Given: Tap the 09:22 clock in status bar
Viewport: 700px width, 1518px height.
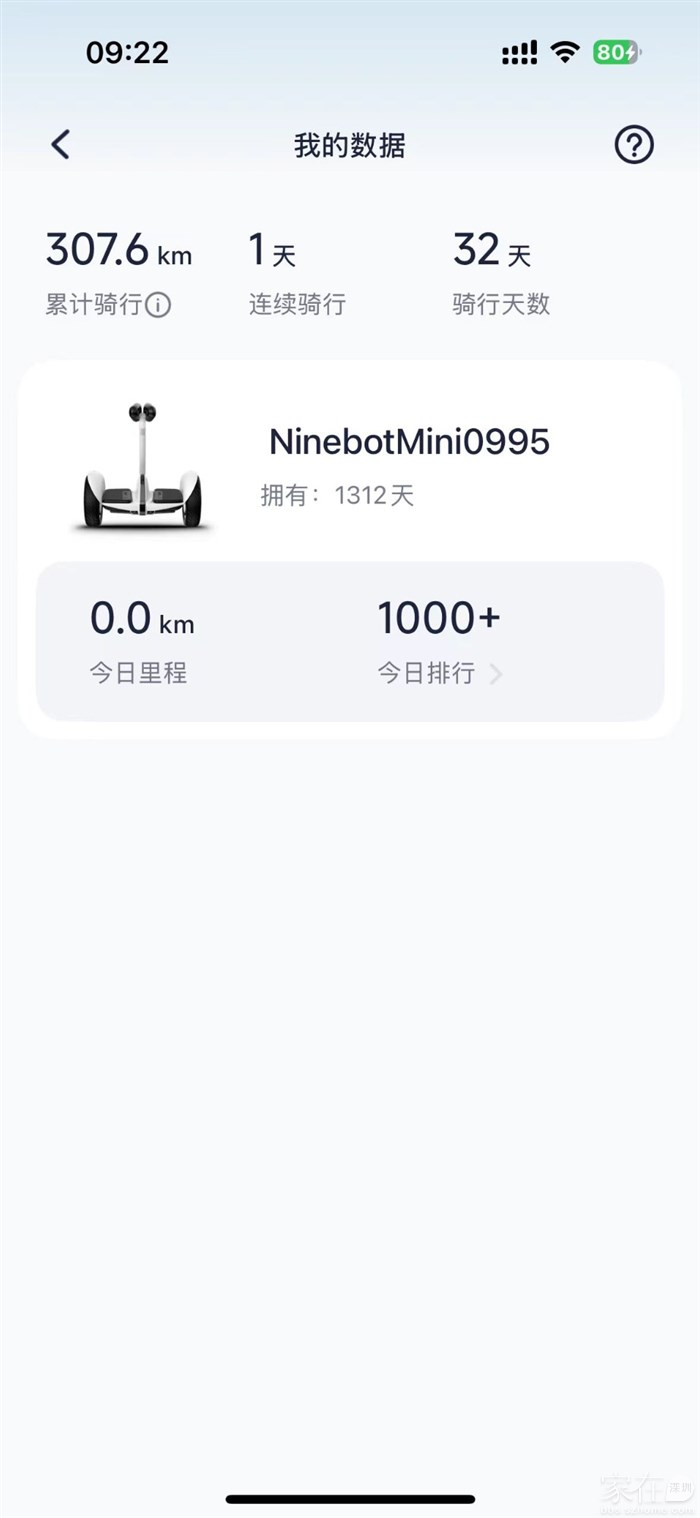Looking at the screenshot, I should pyautogui.click(x=127, y=53).
